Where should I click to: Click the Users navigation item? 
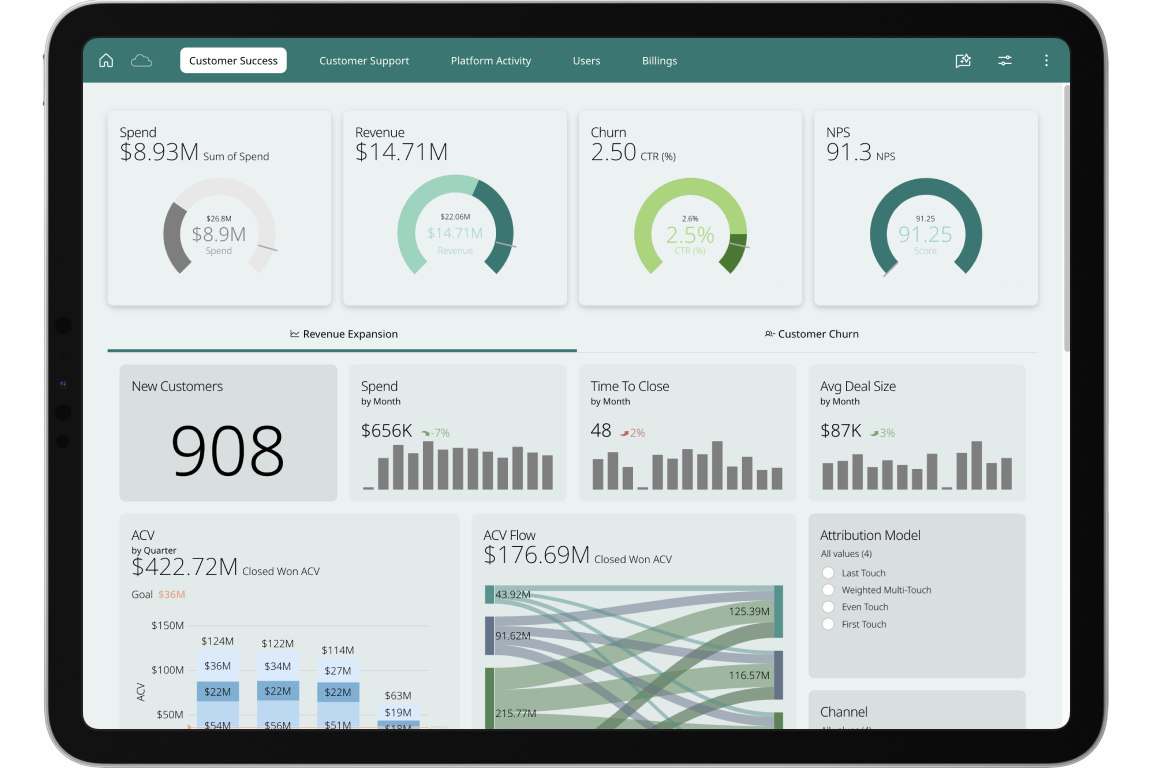click(x=586, y=60)
